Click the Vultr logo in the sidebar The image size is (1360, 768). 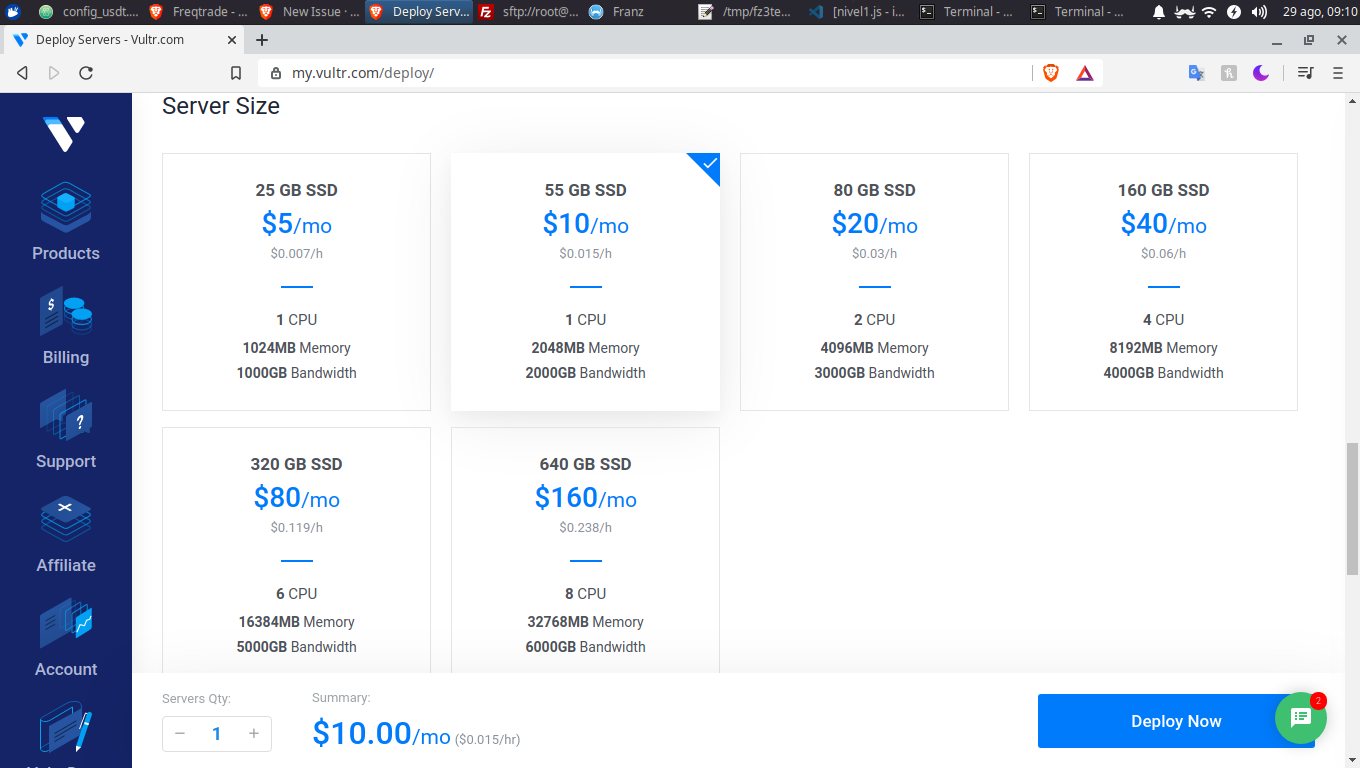click(x=64, y=134)
